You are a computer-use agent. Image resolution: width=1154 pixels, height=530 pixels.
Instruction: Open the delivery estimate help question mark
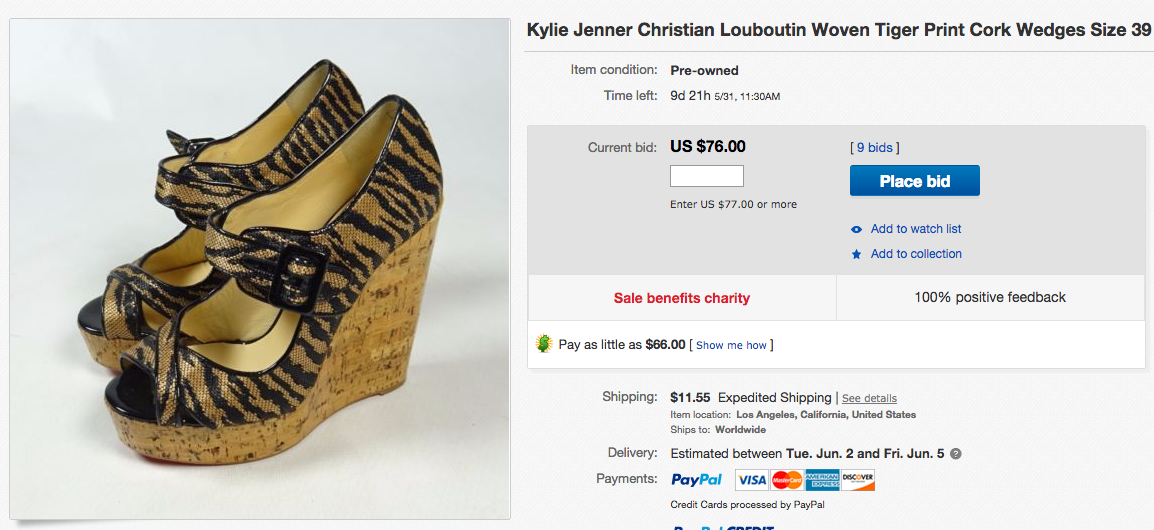coord(956,453)
